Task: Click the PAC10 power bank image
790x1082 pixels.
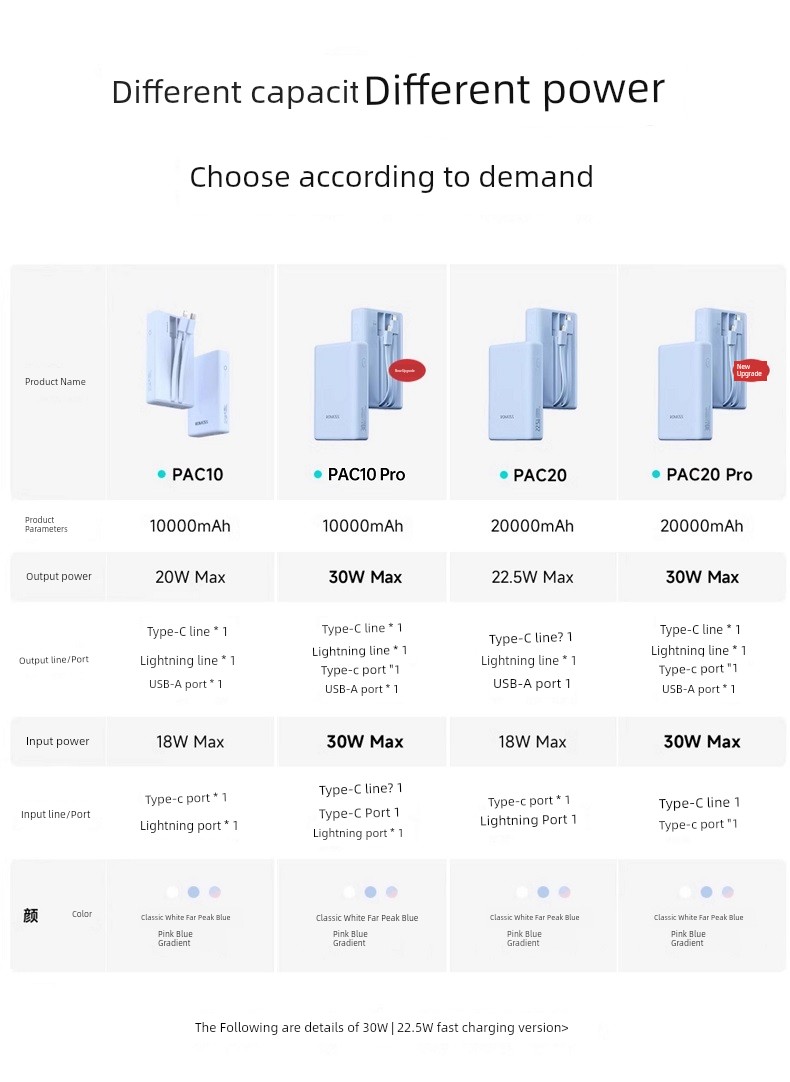Action: pos(188,373)
